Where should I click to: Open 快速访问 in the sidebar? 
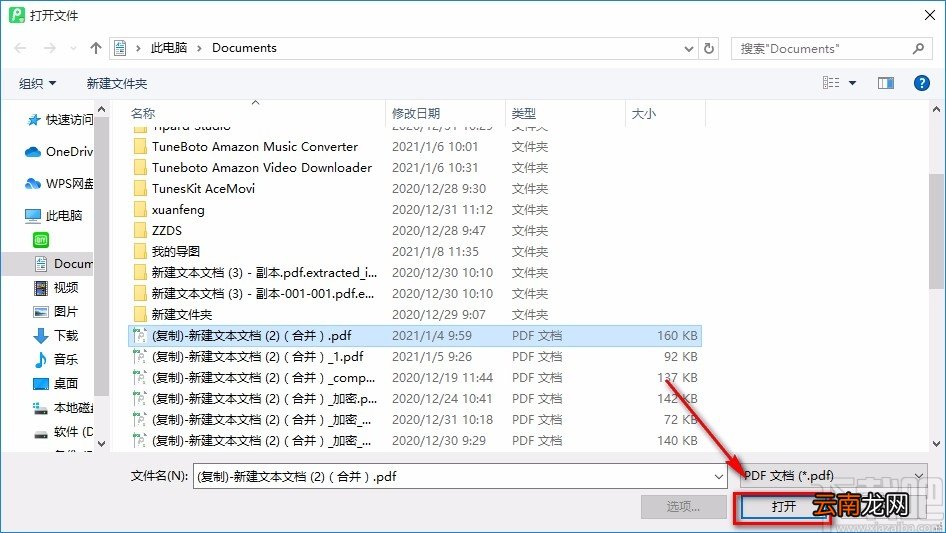pos(60,120)
